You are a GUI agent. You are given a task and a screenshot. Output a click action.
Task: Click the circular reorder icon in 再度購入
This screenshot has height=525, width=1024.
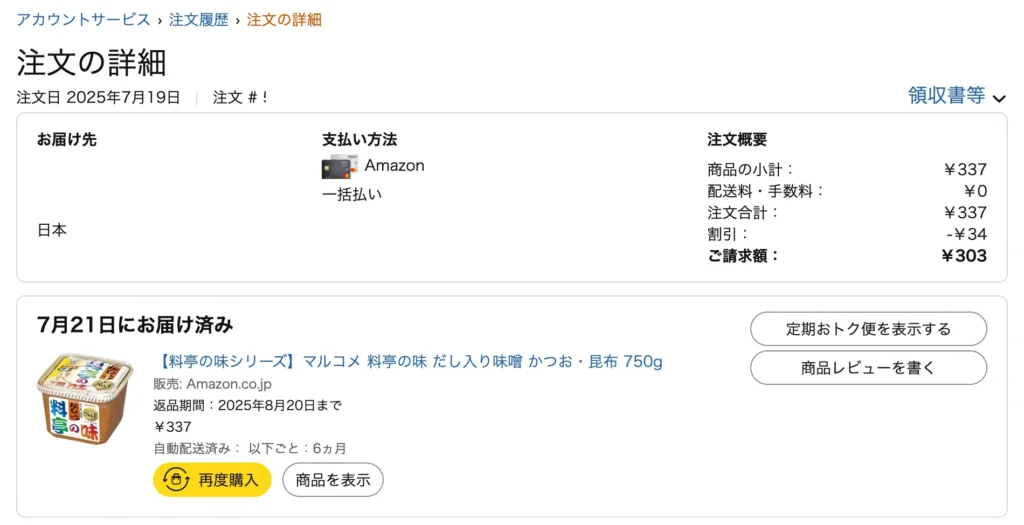point(176,480)
